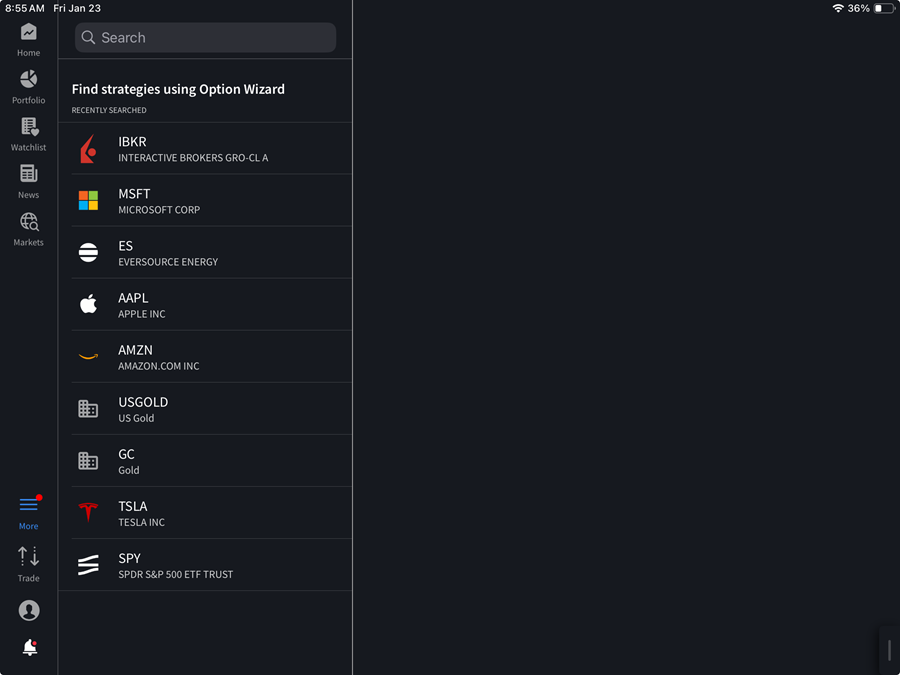Open the More menu with notification badge

point(28,511)
